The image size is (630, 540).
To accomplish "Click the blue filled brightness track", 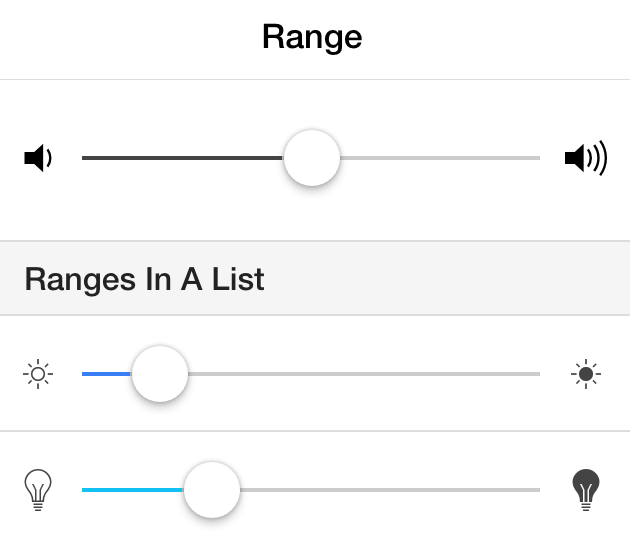I will (x=107, y=374).
